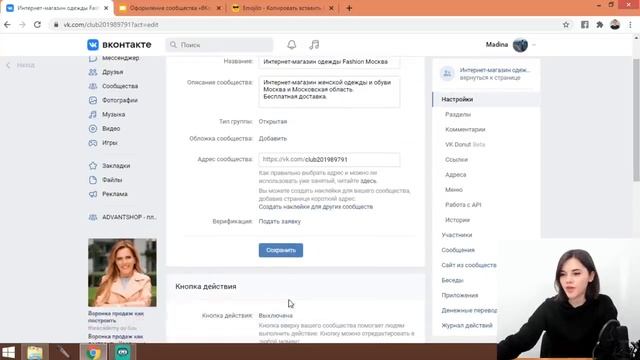Return to community page link

point(490,78)
